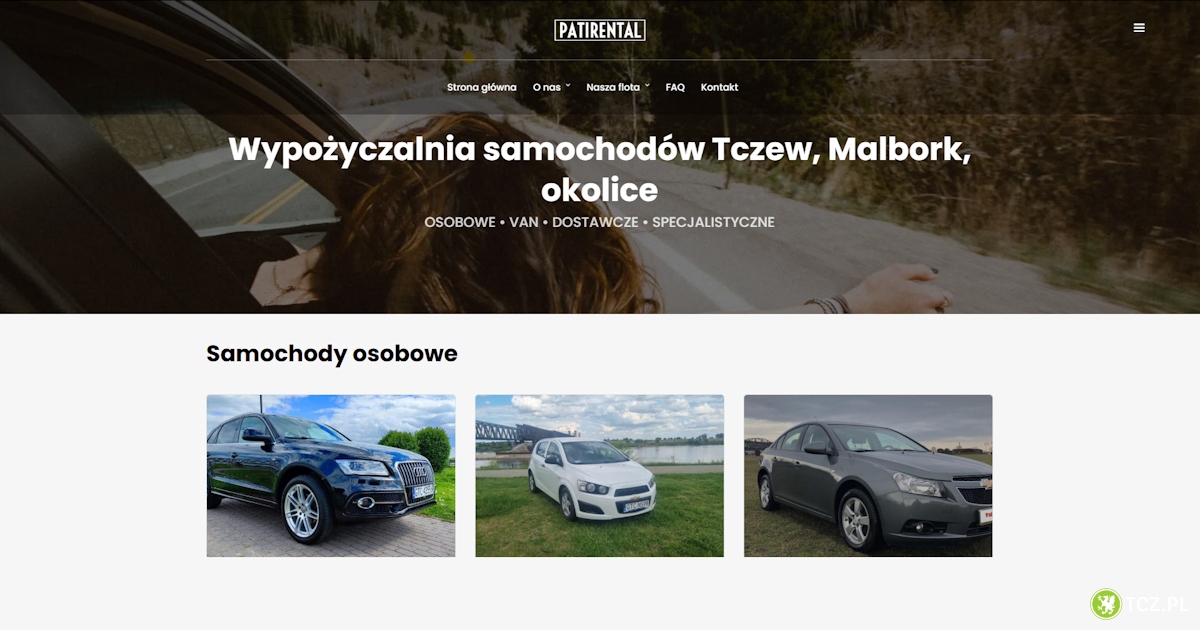Click the Samochody osobowe heading
Image resolution: width=1200 pixels, height=630 pixels.
pos(332,353)
